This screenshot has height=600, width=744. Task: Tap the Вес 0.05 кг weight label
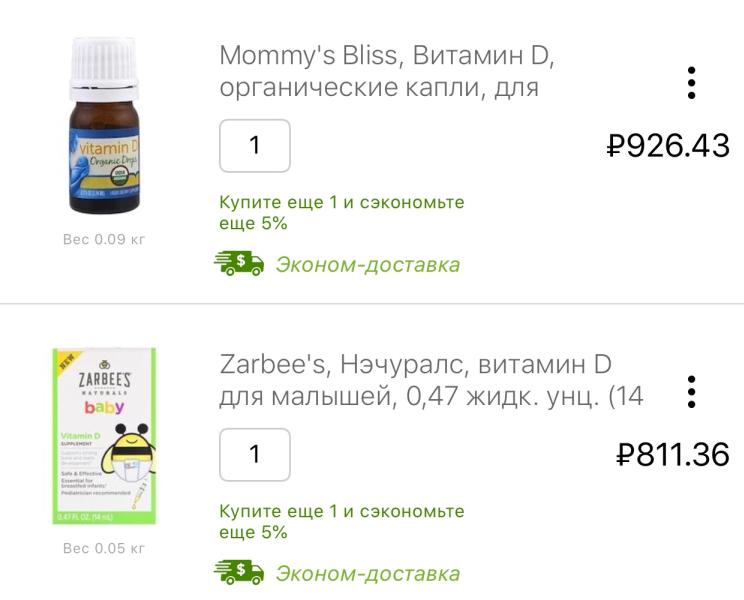click(x=104, y=548)
